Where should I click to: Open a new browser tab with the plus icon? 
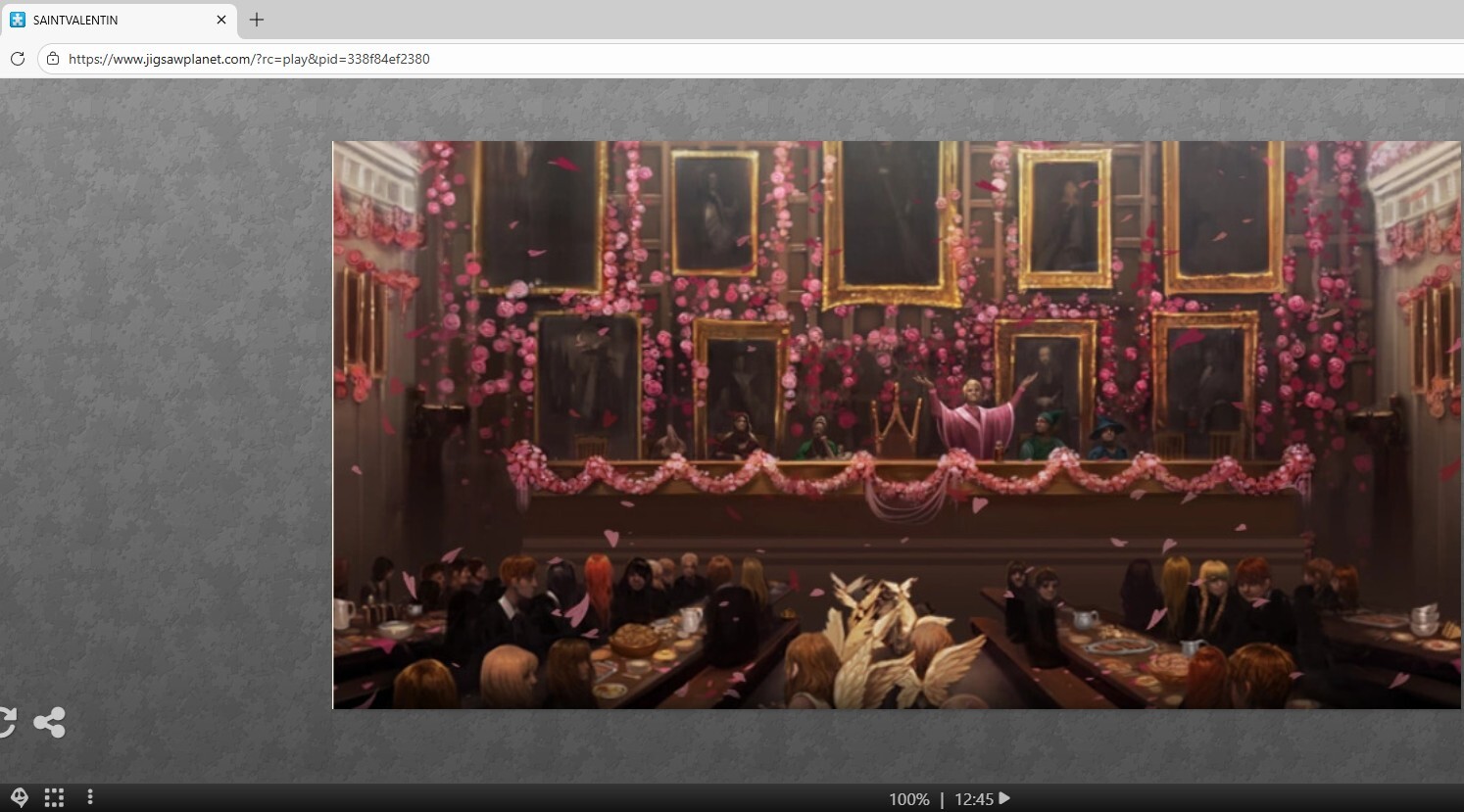(257, 20)
